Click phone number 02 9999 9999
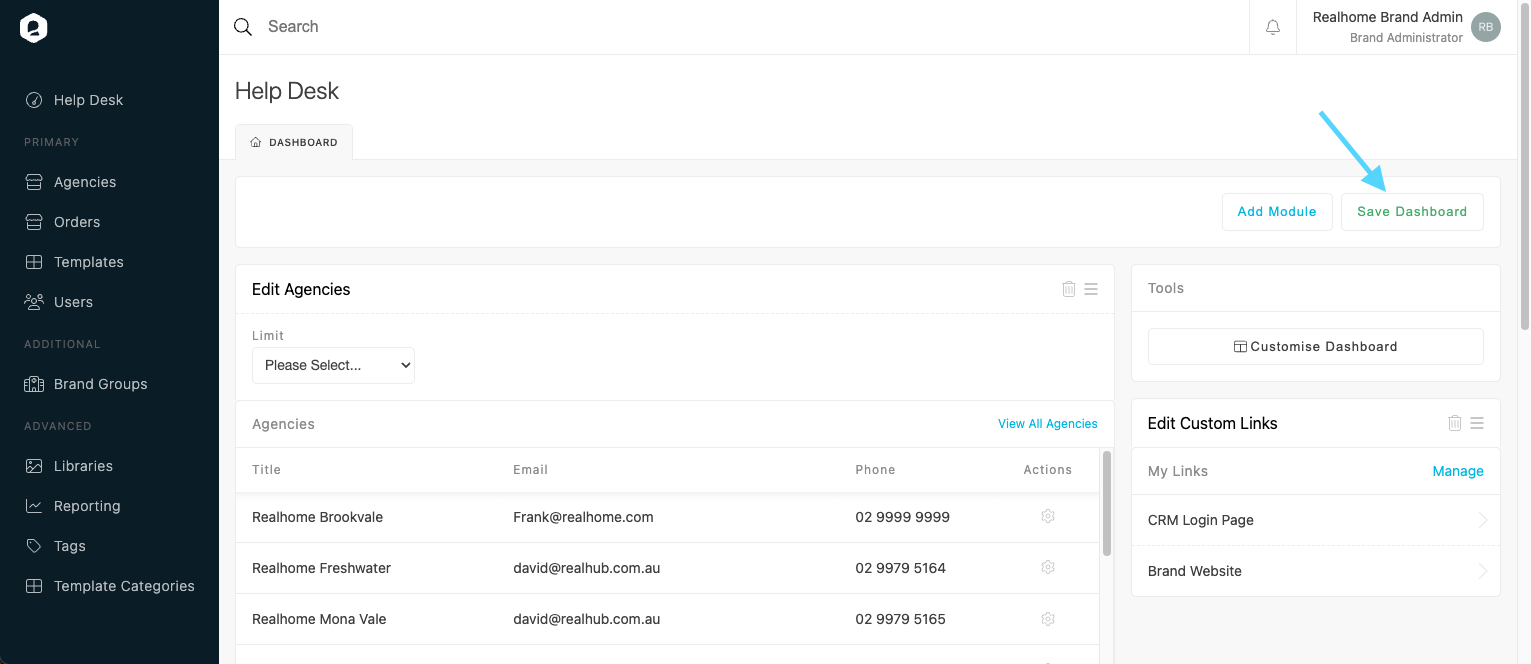This screenshot has width=1531, height=664. pyautogui.click(x=903, y=517)
